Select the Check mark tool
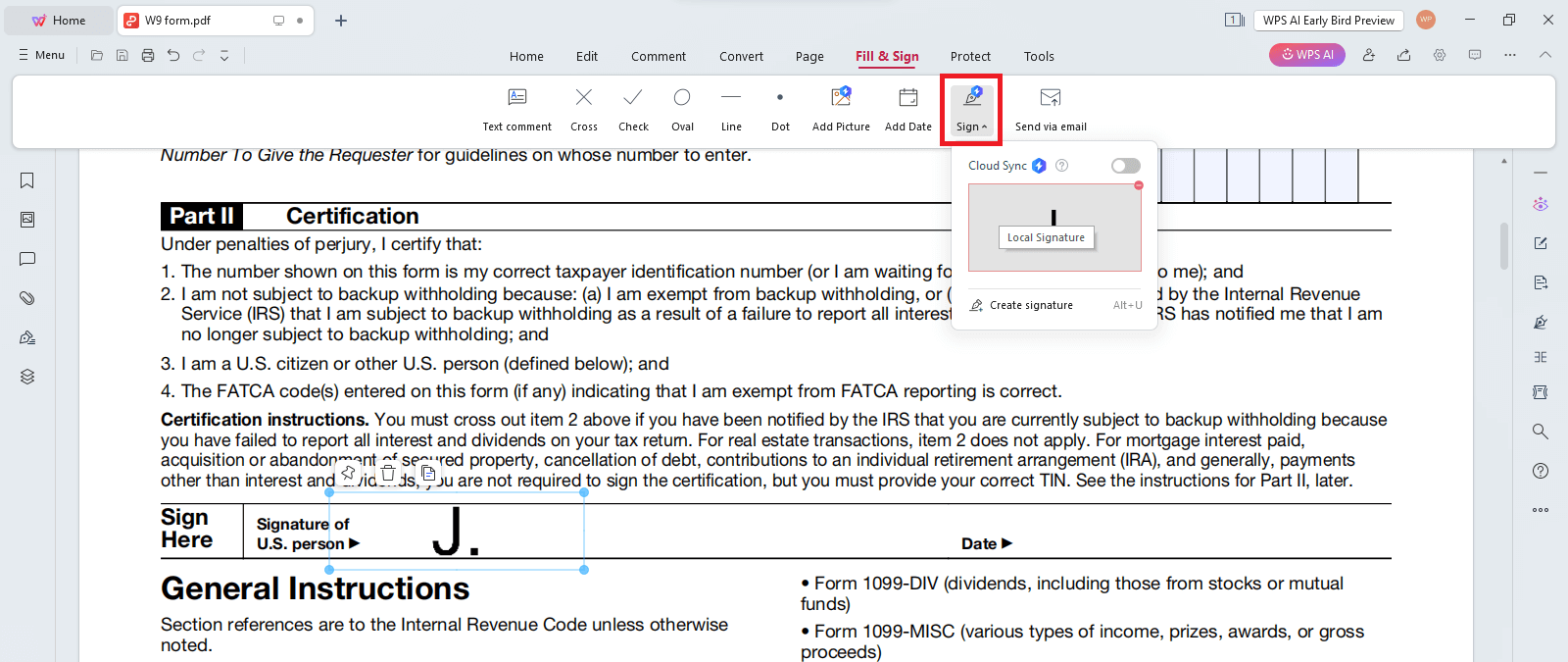Screen dimensions: 1568x662 click(633, 108)
